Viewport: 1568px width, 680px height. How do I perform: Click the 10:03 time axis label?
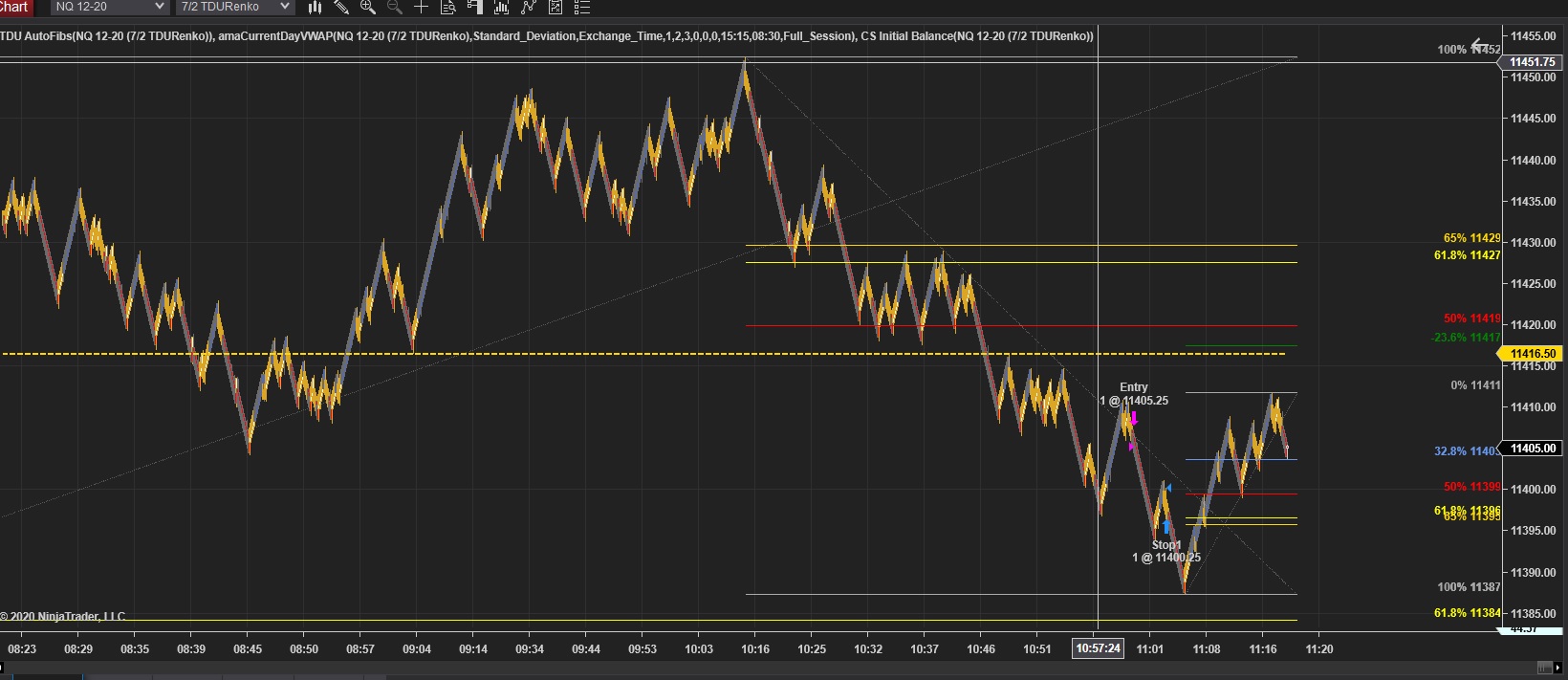coord(699,649)
